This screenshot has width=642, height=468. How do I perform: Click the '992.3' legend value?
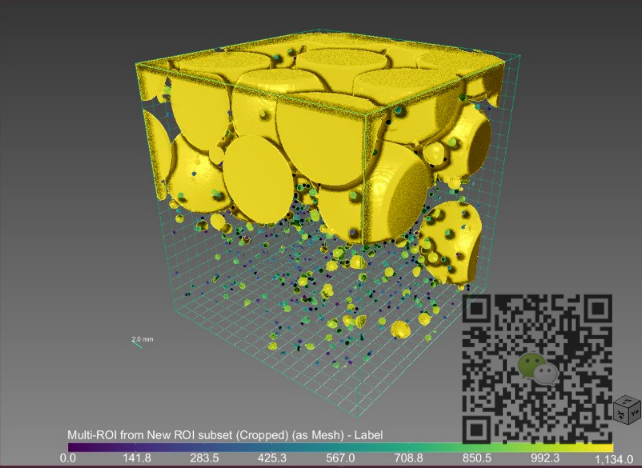(x=545, y=458)
